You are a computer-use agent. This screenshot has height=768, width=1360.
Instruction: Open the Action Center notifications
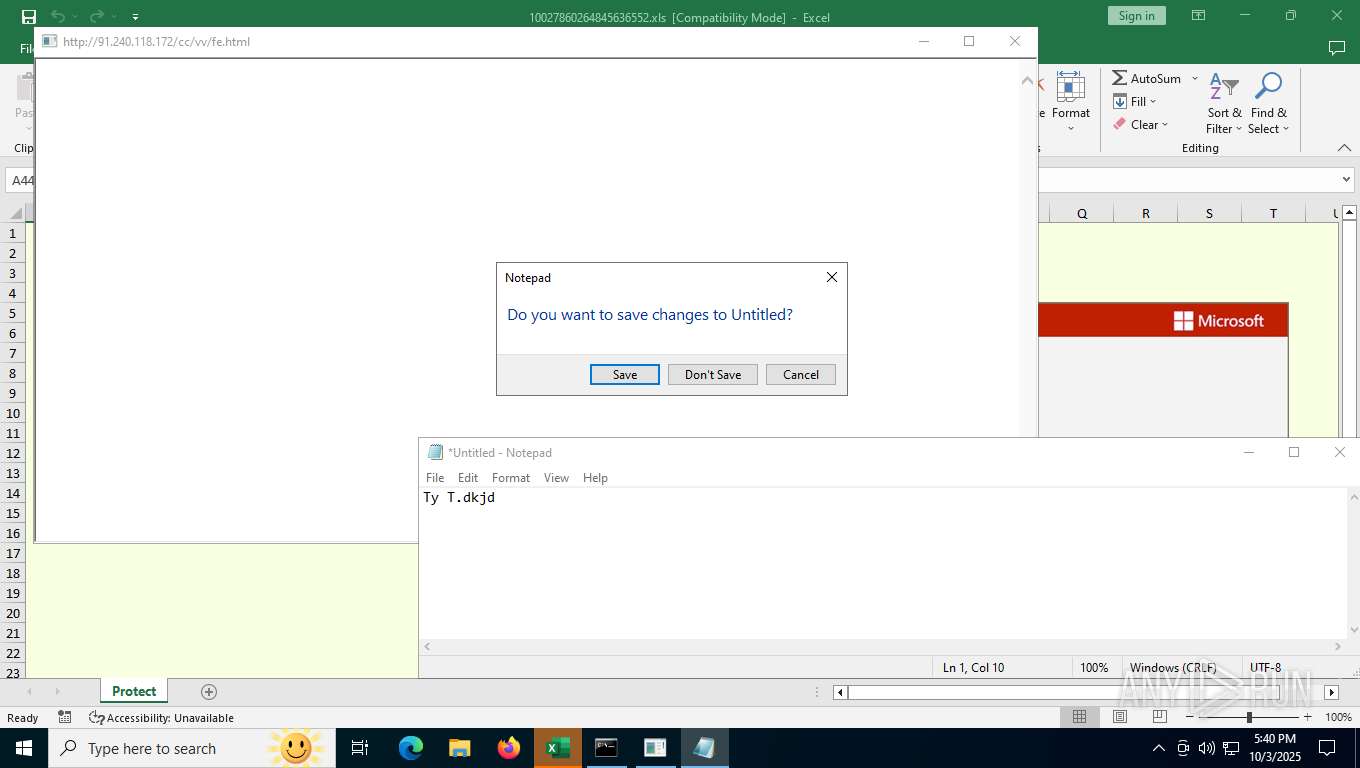(1327, 748)
